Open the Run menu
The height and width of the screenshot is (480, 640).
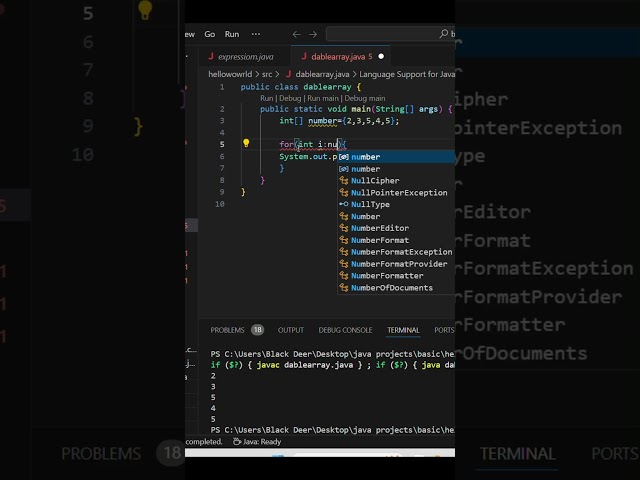[x=232, y=34]
